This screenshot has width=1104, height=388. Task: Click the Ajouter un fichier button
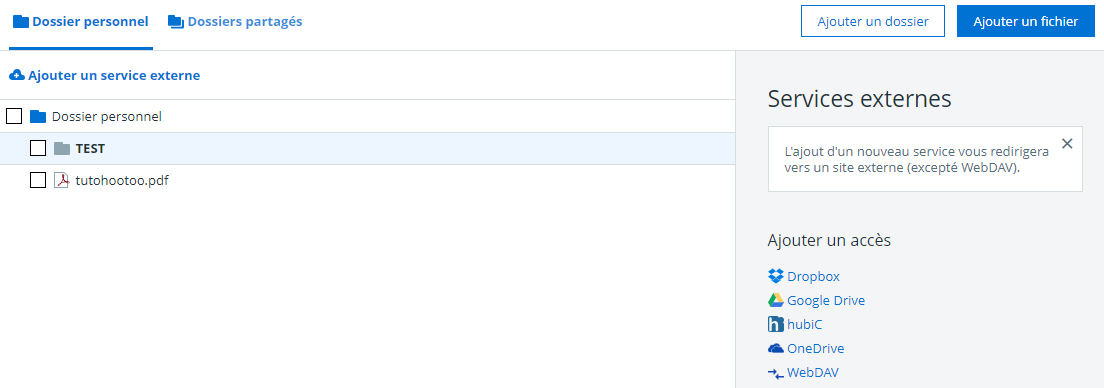coord(1026,22)
